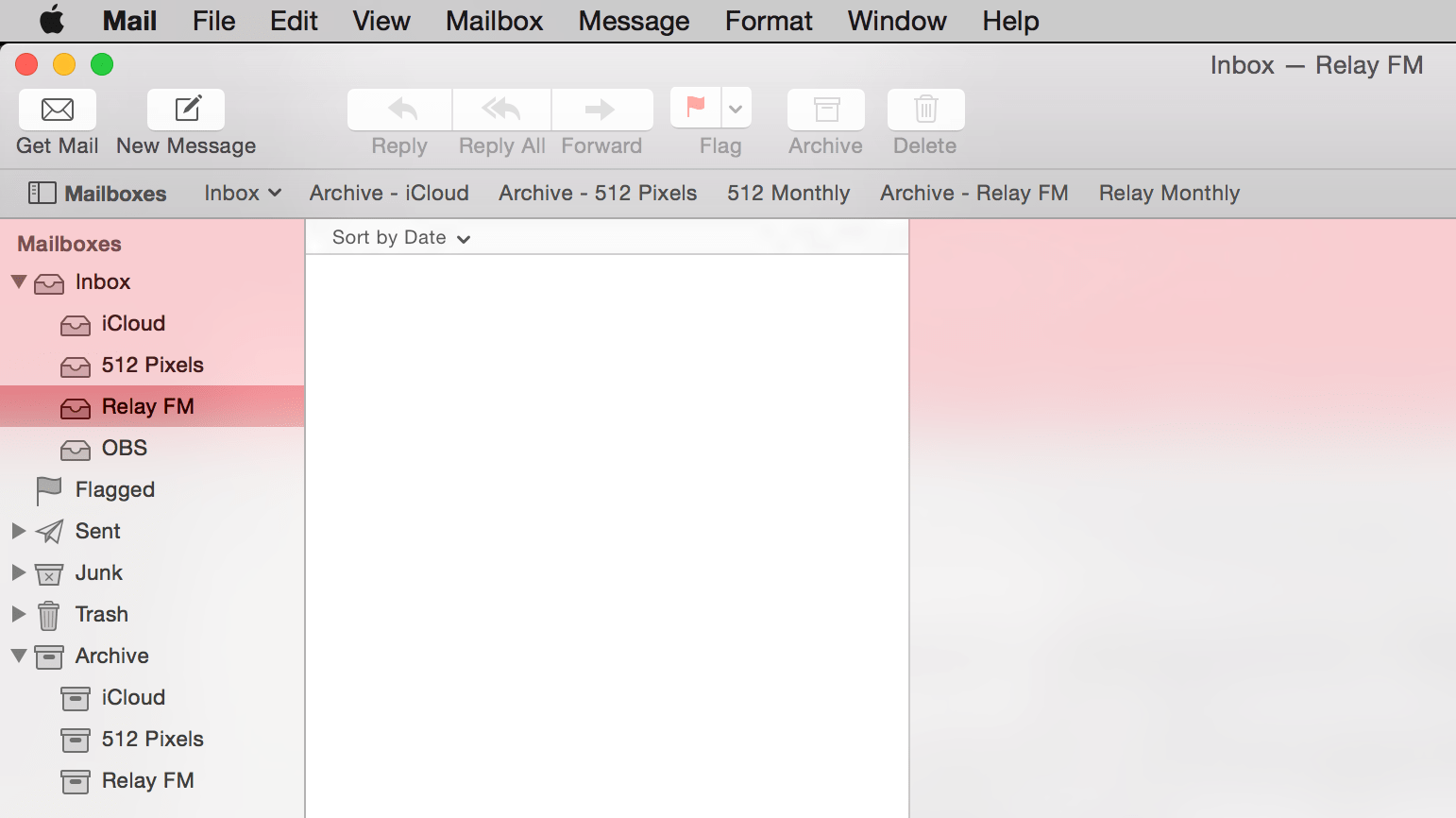Select Relay FM under Archive in sidebar
Viewport: 1456px width, 818px height.
coord(152,780)
